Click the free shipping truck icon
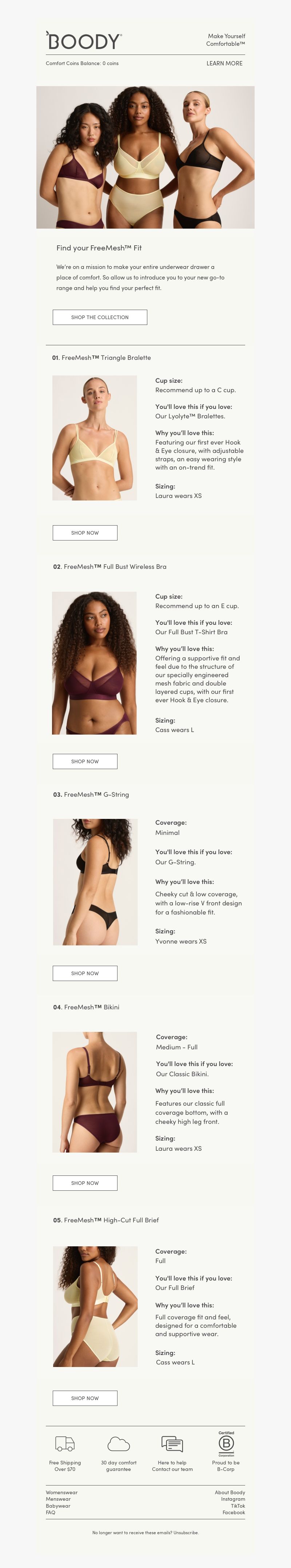Viewport: 291px width, 1568px height. tap(65, 1444)
